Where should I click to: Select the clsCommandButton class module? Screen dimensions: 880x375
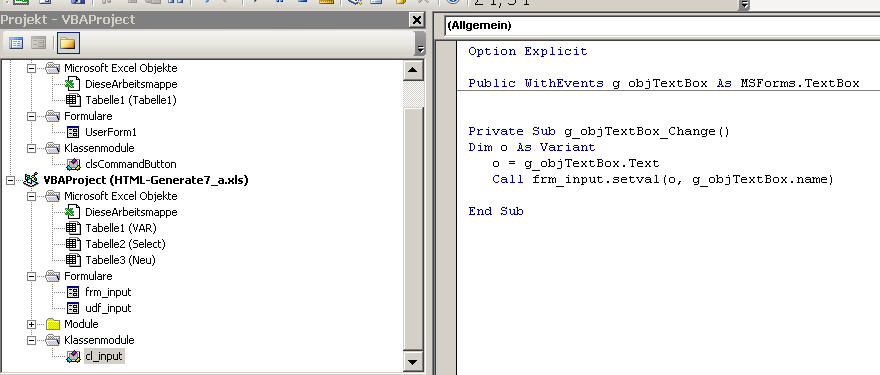tap(131, 164)
